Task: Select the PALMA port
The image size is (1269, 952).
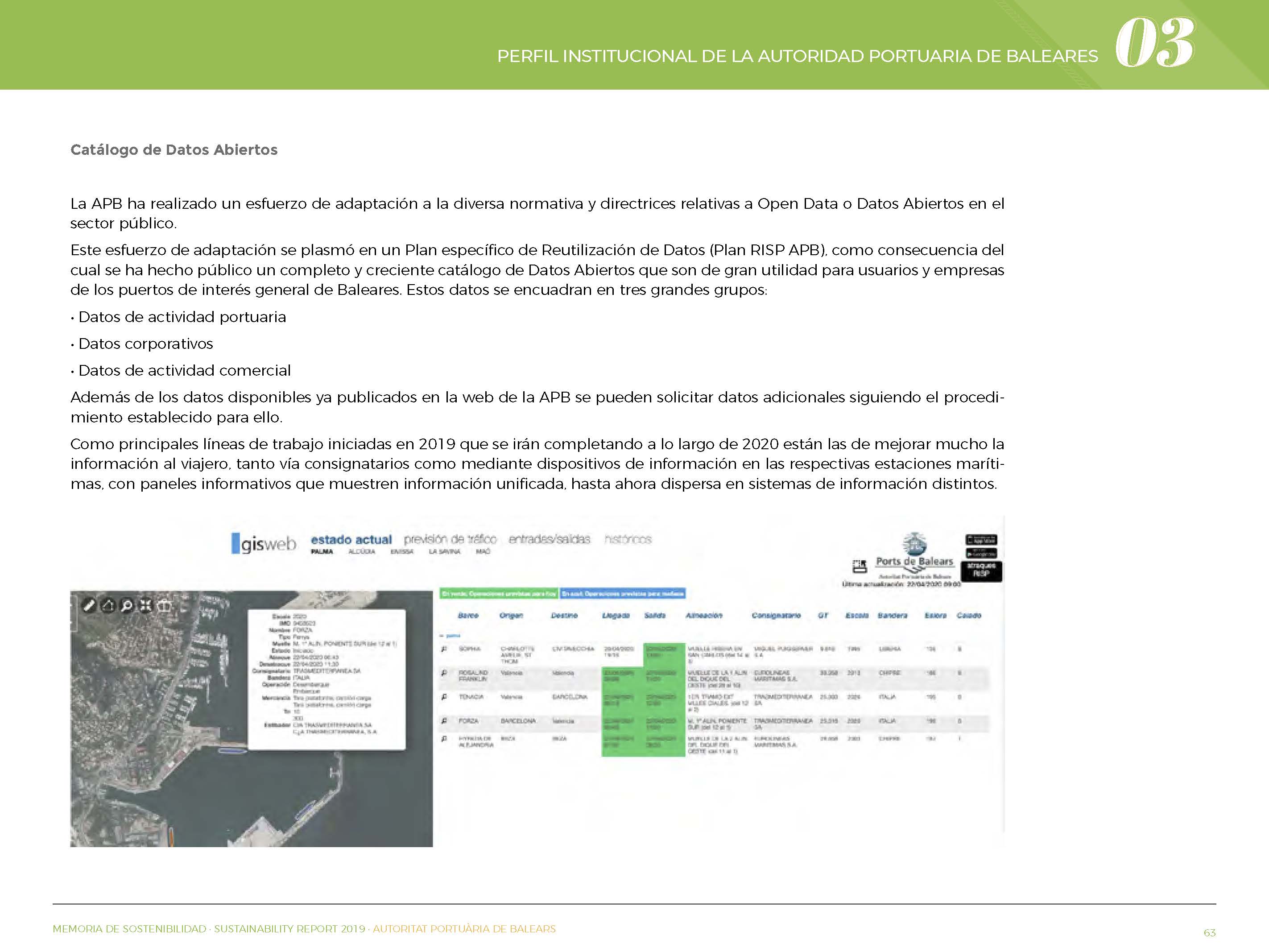Action: pyautogui.click(x=322, y=551)
